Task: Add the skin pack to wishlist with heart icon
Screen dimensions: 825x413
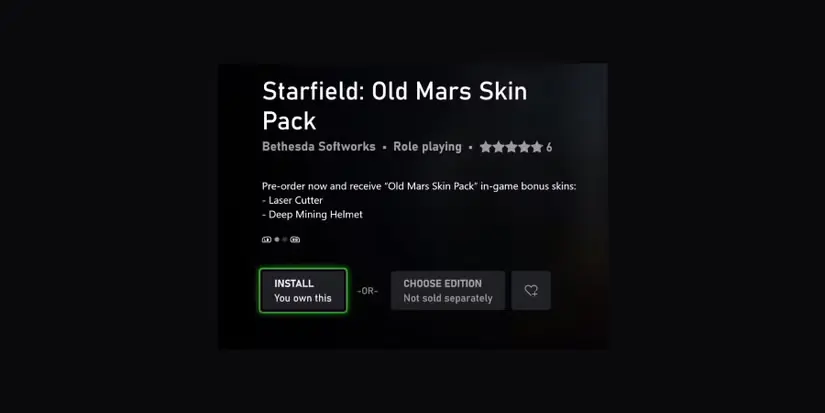Action: [x=531, y=290]
